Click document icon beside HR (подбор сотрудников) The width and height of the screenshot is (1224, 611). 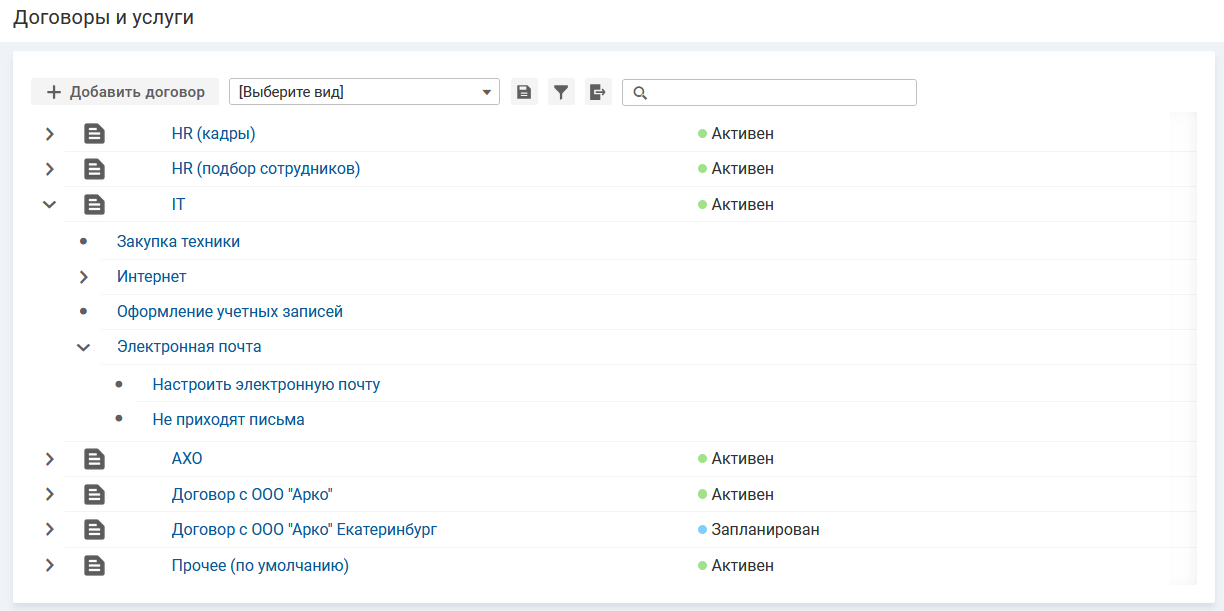pyautogui.click(x=94, y=169)
